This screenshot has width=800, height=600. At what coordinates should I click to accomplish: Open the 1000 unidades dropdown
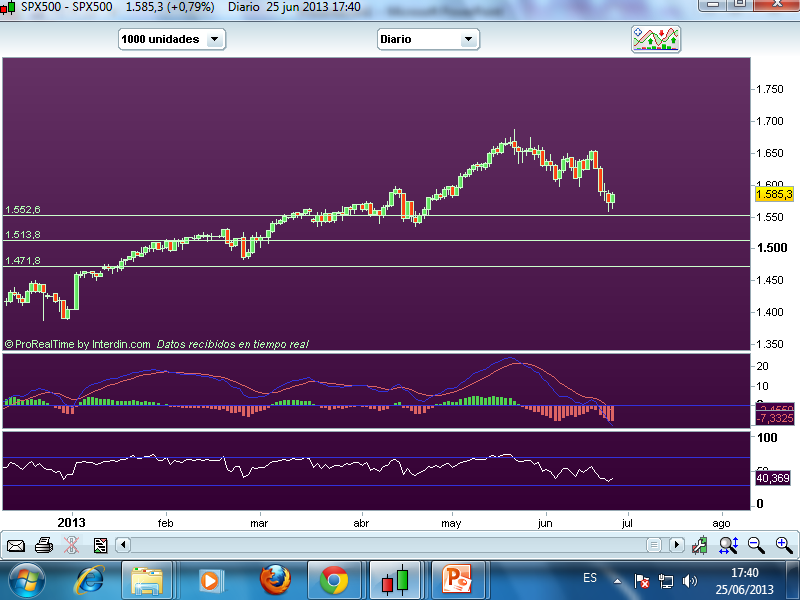[171, 39]
